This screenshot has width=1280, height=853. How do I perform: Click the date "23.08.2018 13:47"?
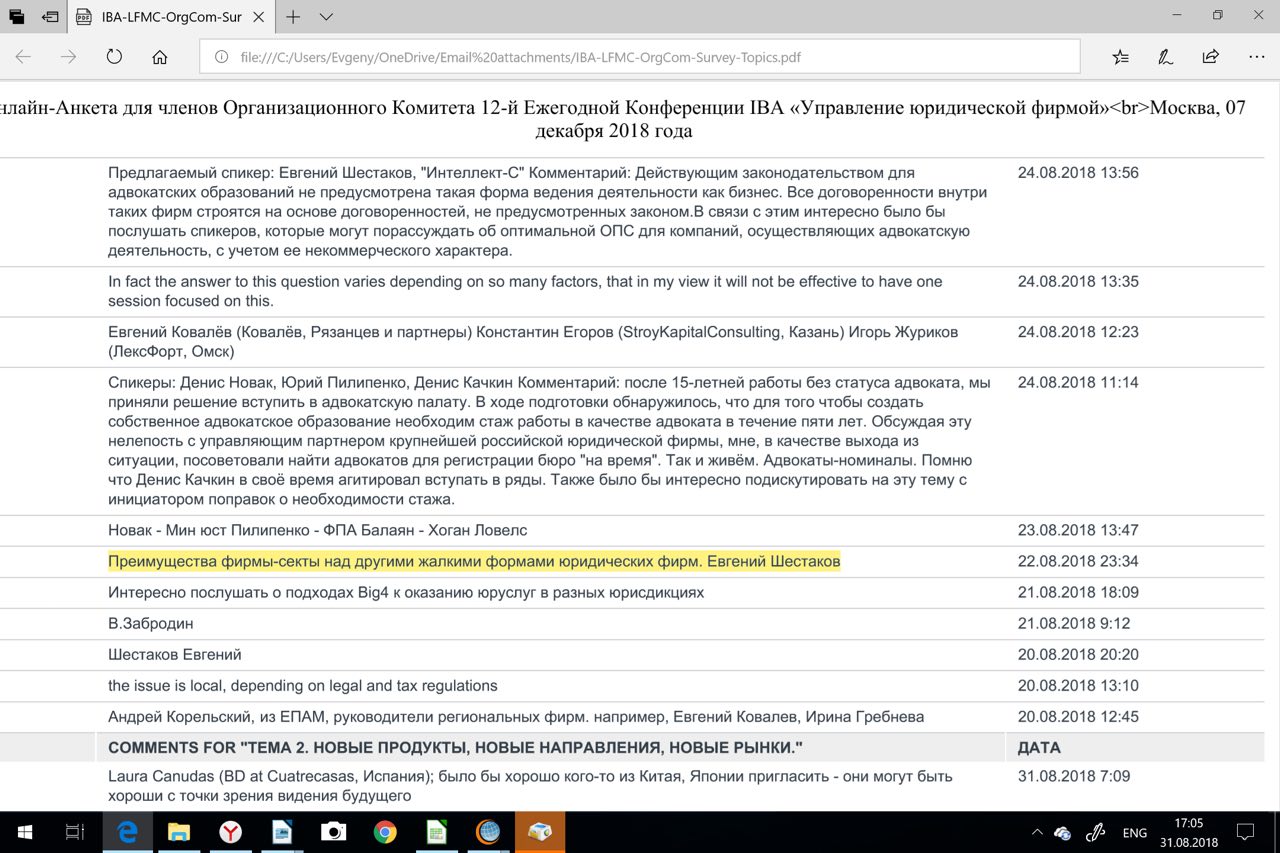(1078, 530)
